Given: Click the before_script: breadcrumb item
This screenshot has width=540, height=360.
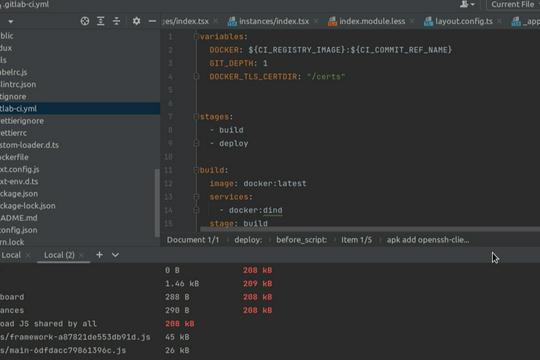Looking at the screenshot, I should click(x=301, y=240).
